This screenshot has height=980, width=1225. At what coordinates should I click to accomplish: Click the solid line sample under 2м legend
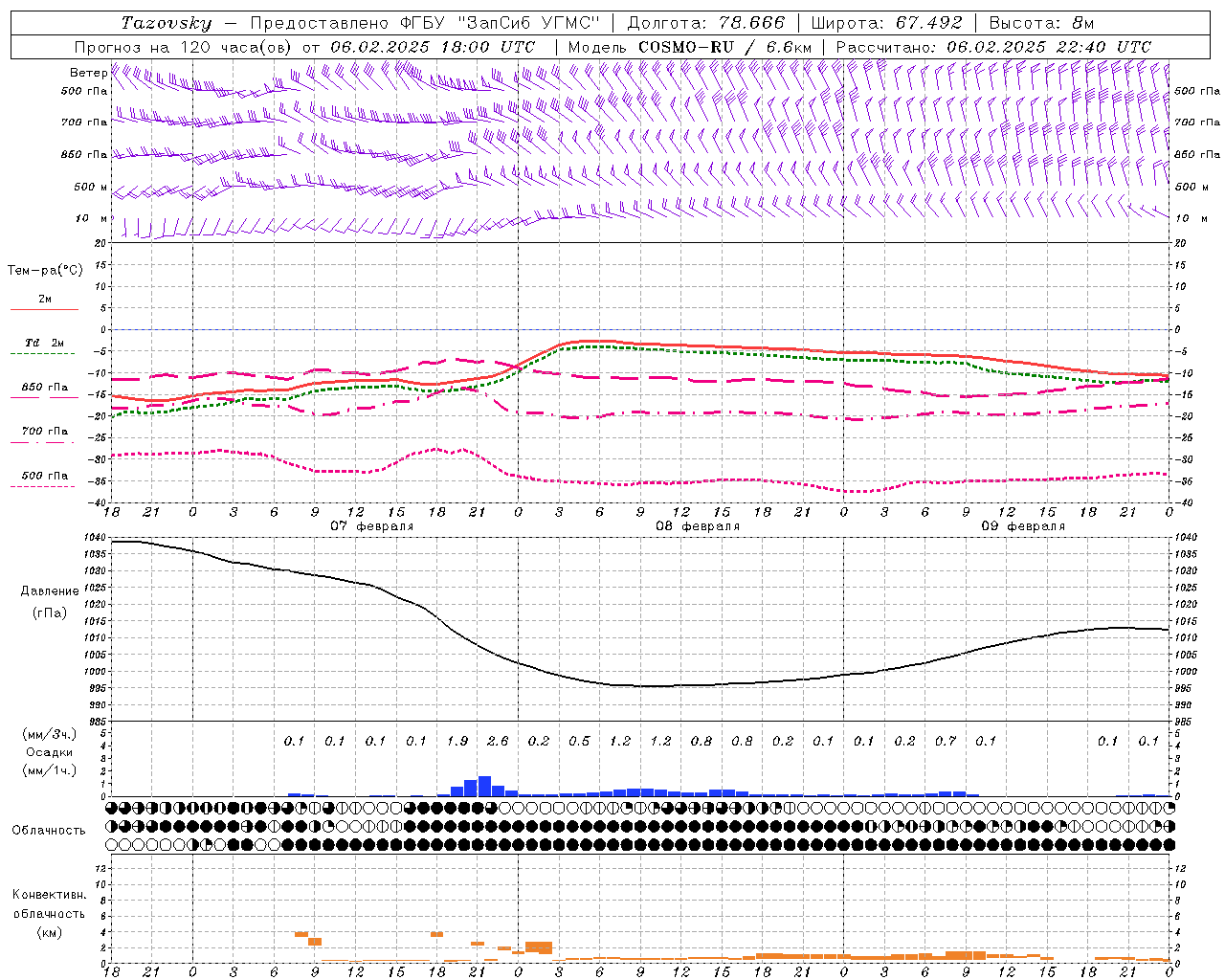tap(44, 309)
